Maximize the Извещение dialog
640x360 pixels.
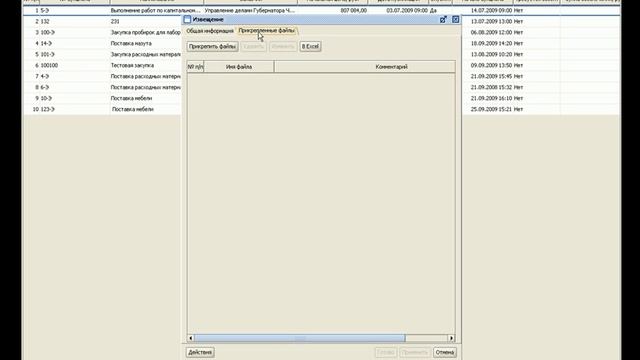coord(443,19)
